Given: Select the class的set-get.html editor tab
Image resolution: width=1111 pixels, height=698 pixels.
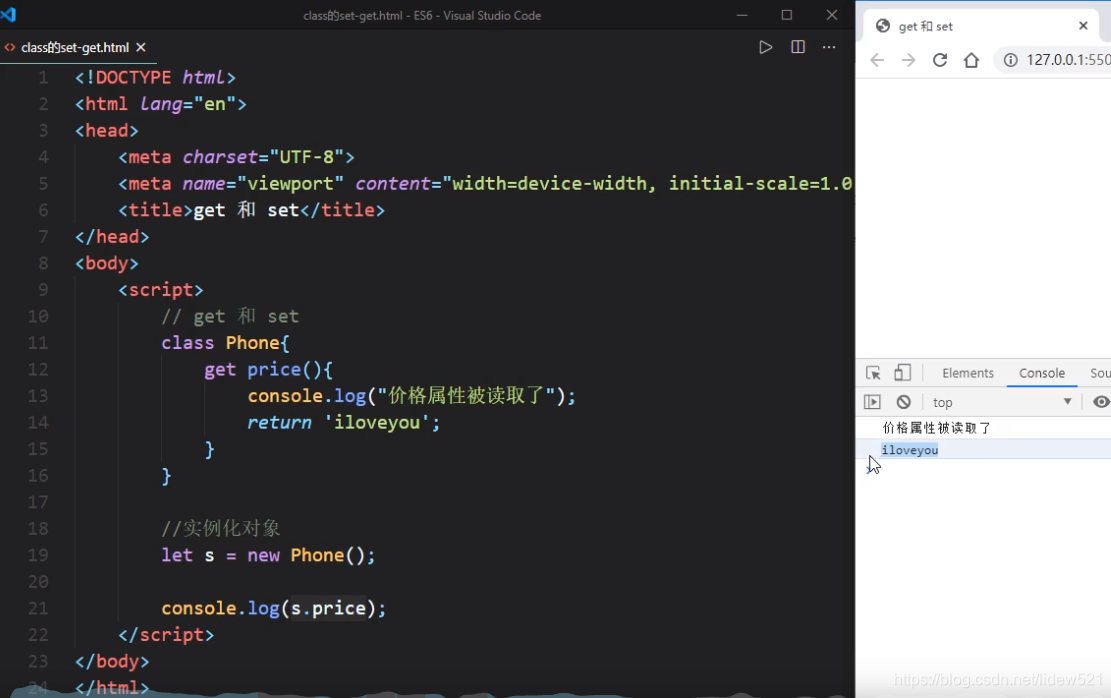Looking at the screenshot, I should tap(75, 47).
